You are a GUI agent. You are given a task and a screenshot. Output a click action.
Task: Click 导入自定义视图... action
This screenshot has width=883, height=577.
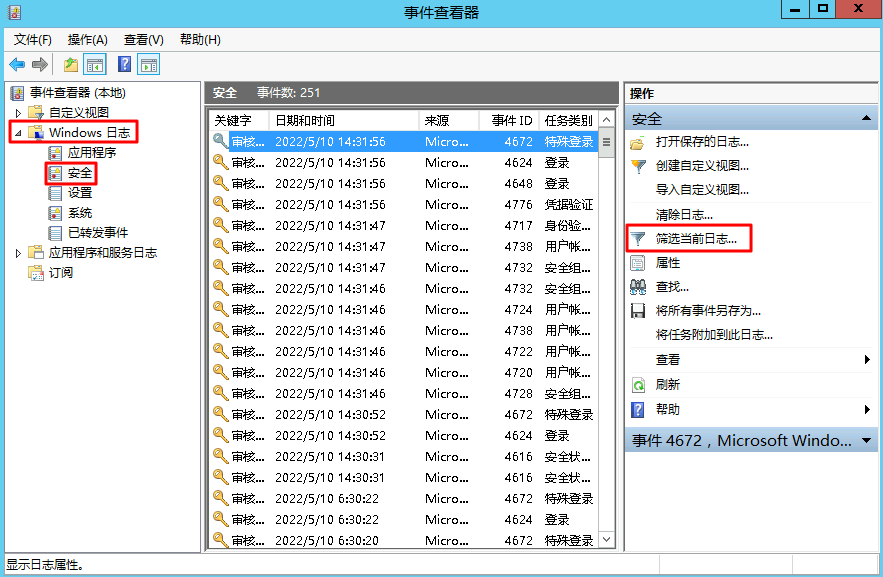click(702, 190)
